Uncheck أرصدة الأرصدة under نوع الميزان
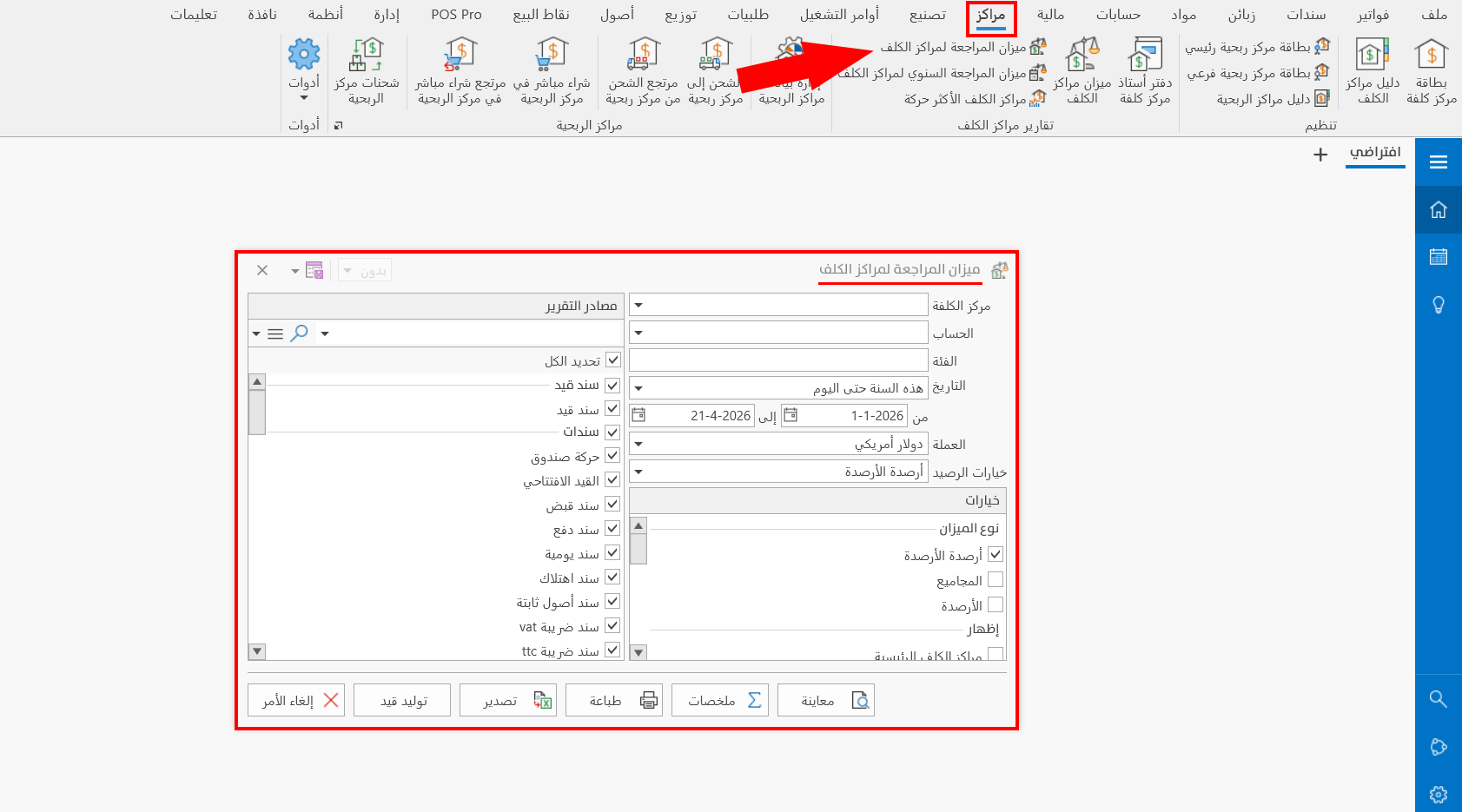 996,554
